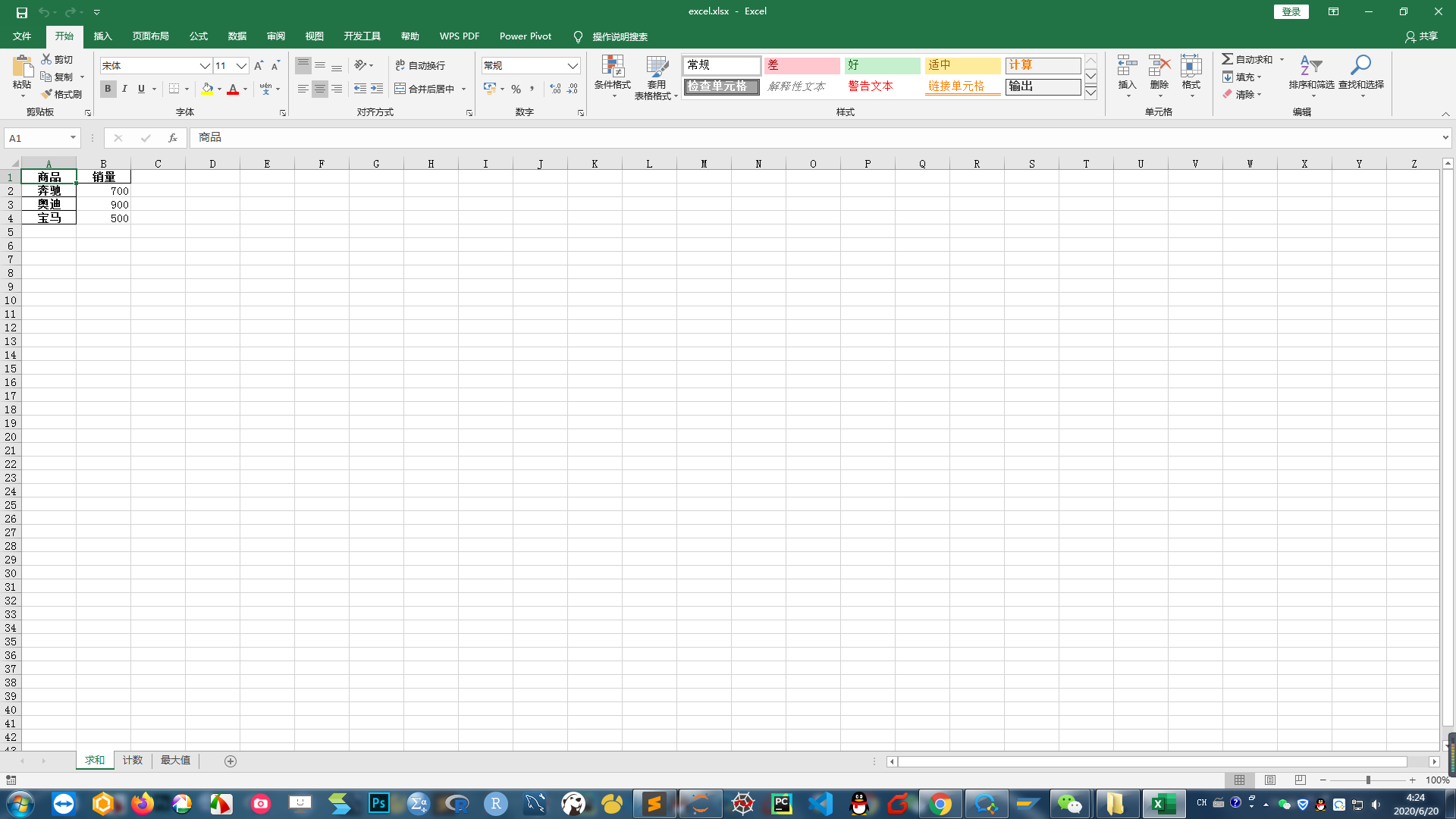The width and height of the screenshot is (1456, 819).
Task: Click the Conditional Formatting icon
Action: click(612, 74)
